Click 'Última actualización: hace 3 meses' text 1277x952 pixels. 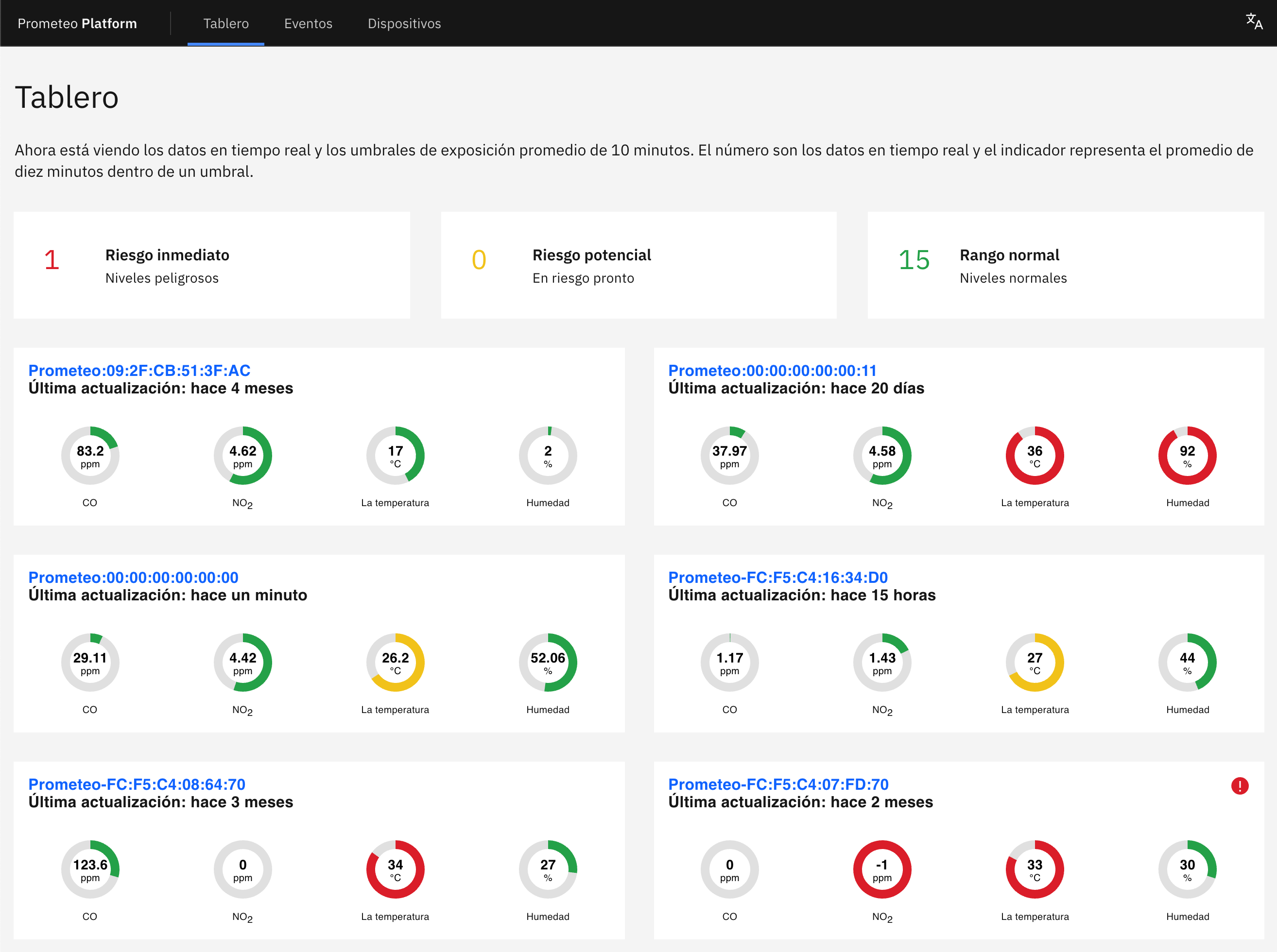click(161, 802)
